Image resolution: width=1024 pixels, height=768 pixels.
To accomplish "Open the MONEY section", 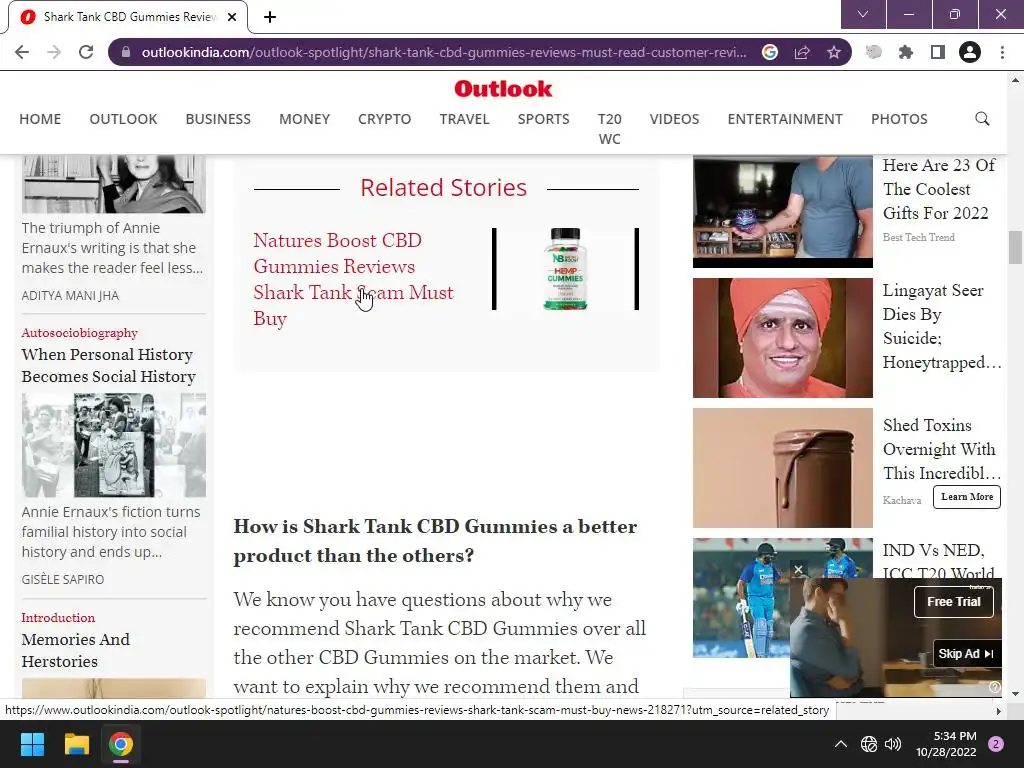I will click(304, 119).
